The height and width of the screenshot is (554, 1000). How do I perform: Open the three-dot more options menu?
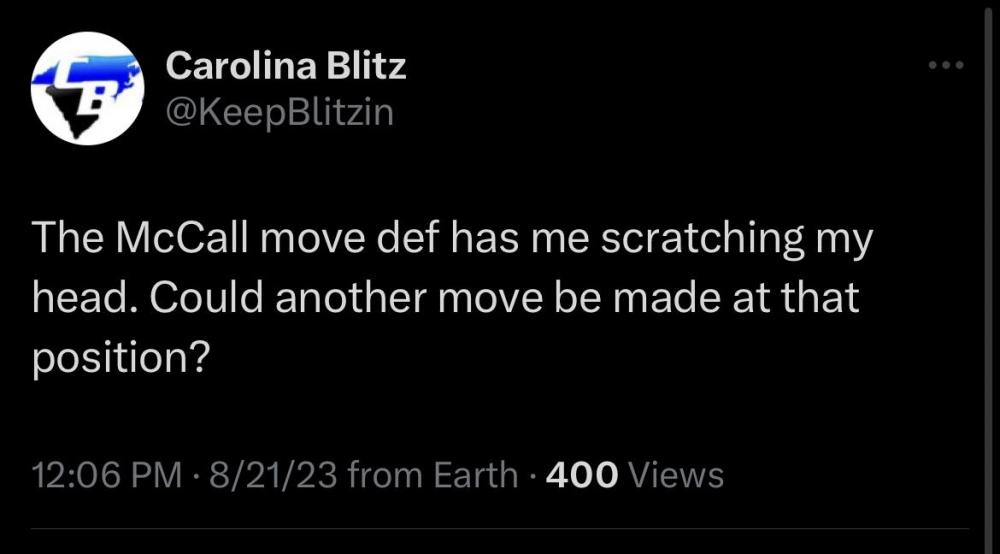pyautogui.click(x=944, y=66)
